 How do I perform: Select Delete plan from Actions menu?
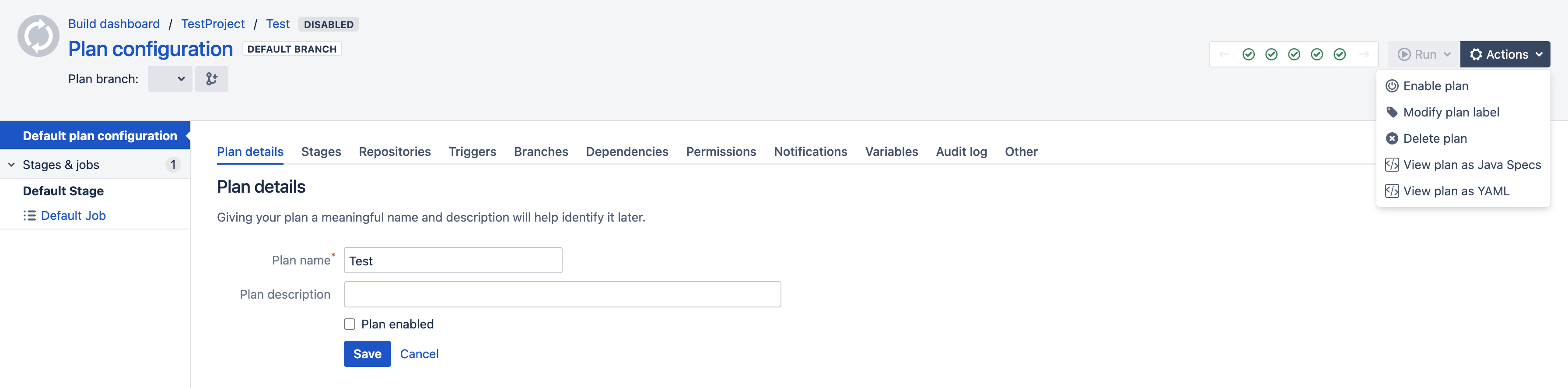click(x=1434, y=139)
